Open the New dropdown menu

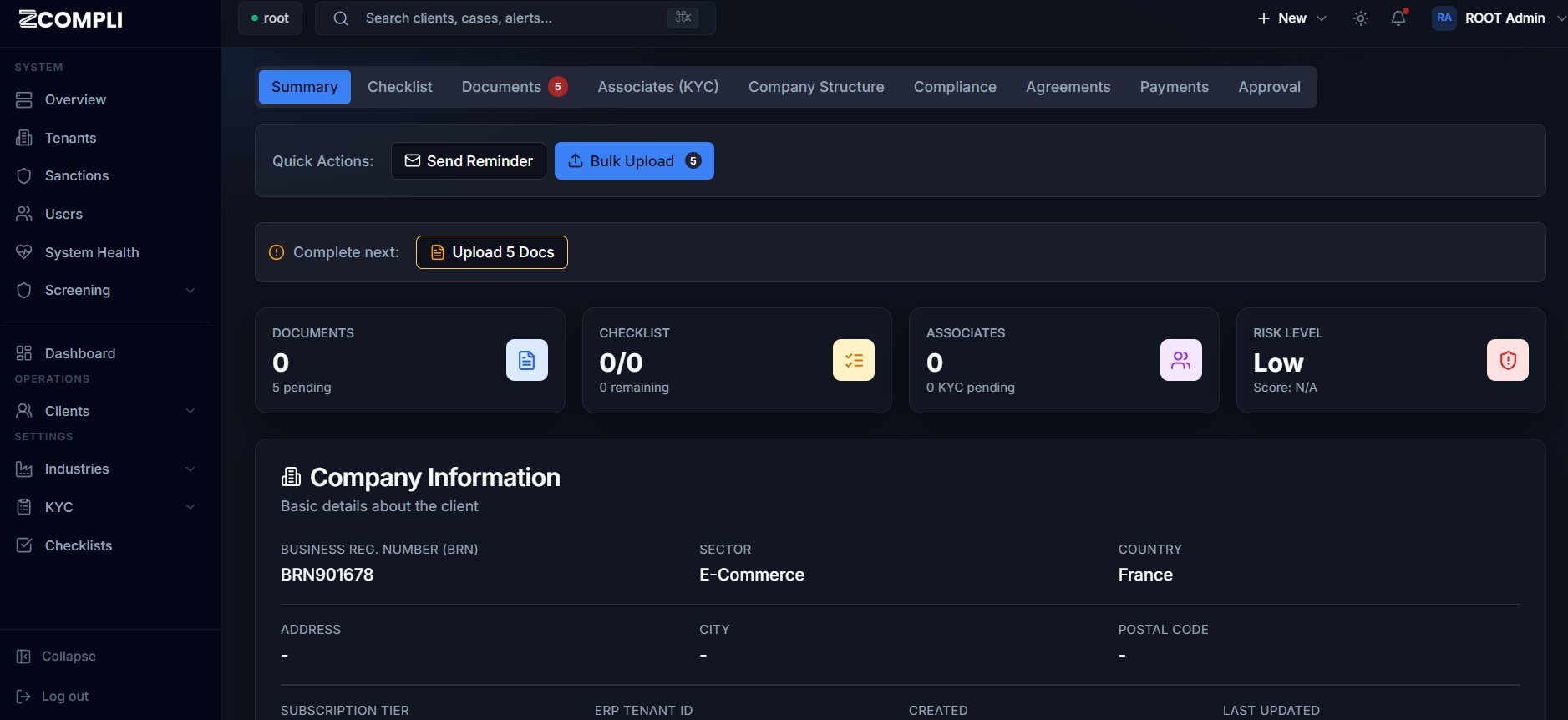point(1291,18)
